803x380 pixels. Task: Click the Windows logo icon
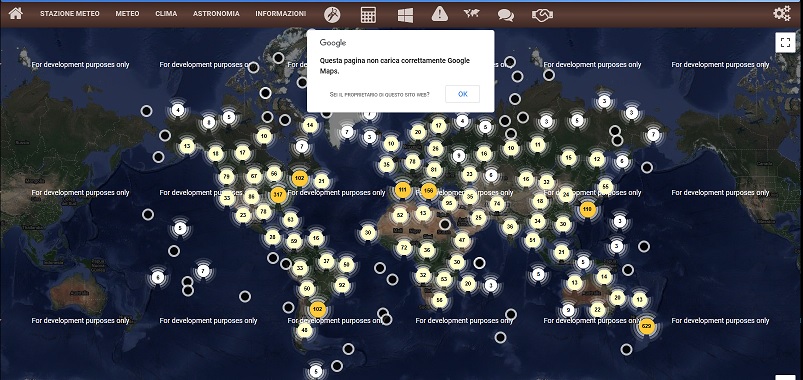(405, 15)
